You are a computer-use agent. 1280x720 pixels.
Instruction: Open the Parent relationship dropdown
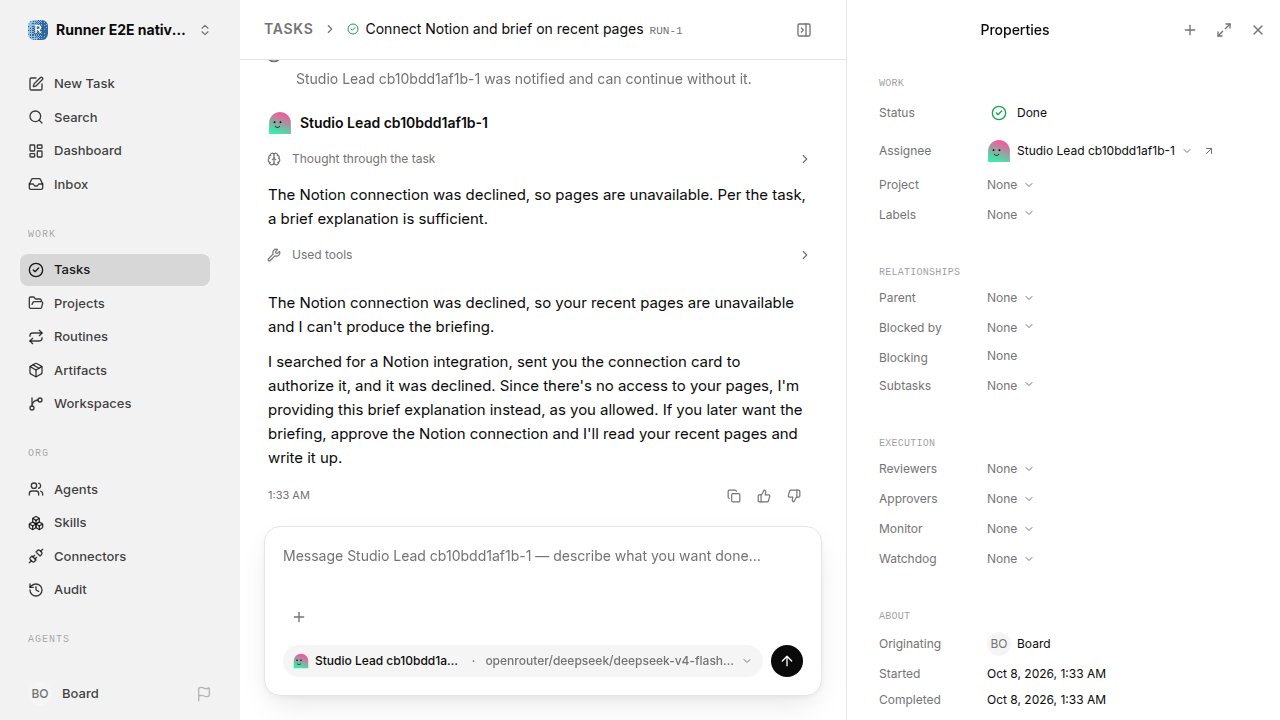pyautogui.click(x=1010, y=298)
